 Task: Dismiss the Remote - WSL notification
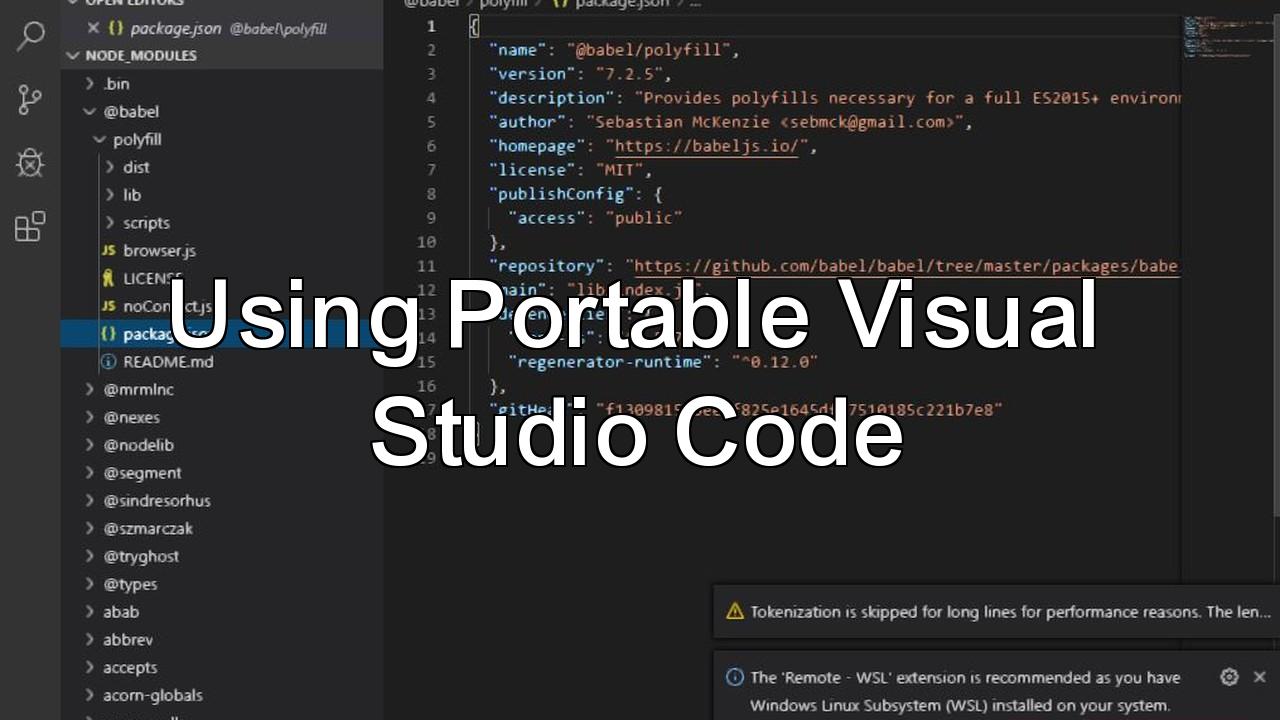[1259, 677]
